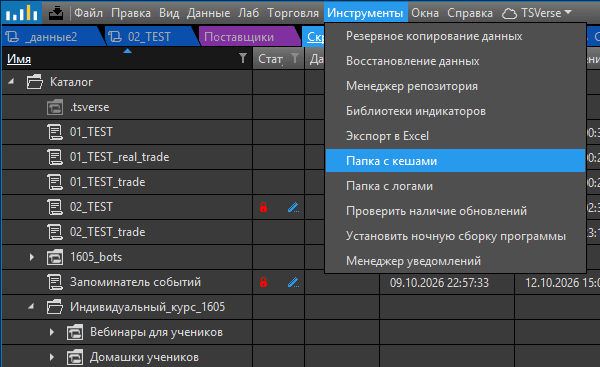Click the script icon on _данные2 tab

12,37
